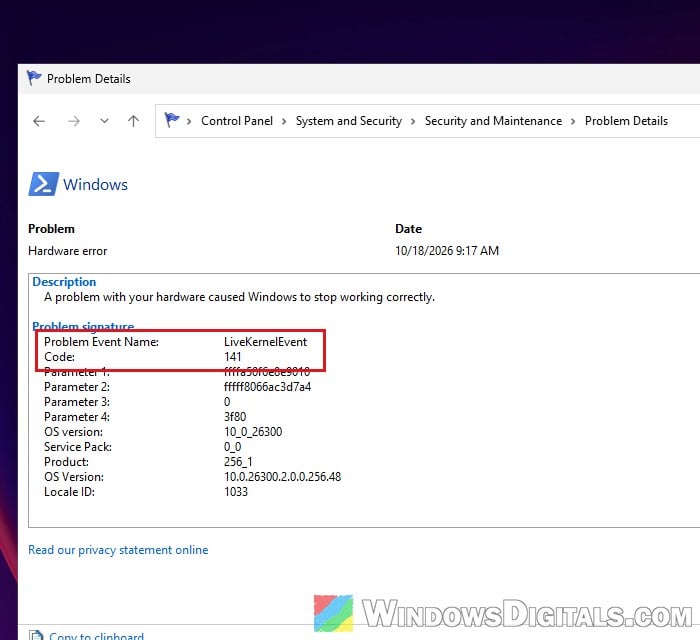This screenshot has width=700, height=640.
Task: Click the blue Windows PowerShell-style icon
Action: pyautogui.click(x=44, y=184)
